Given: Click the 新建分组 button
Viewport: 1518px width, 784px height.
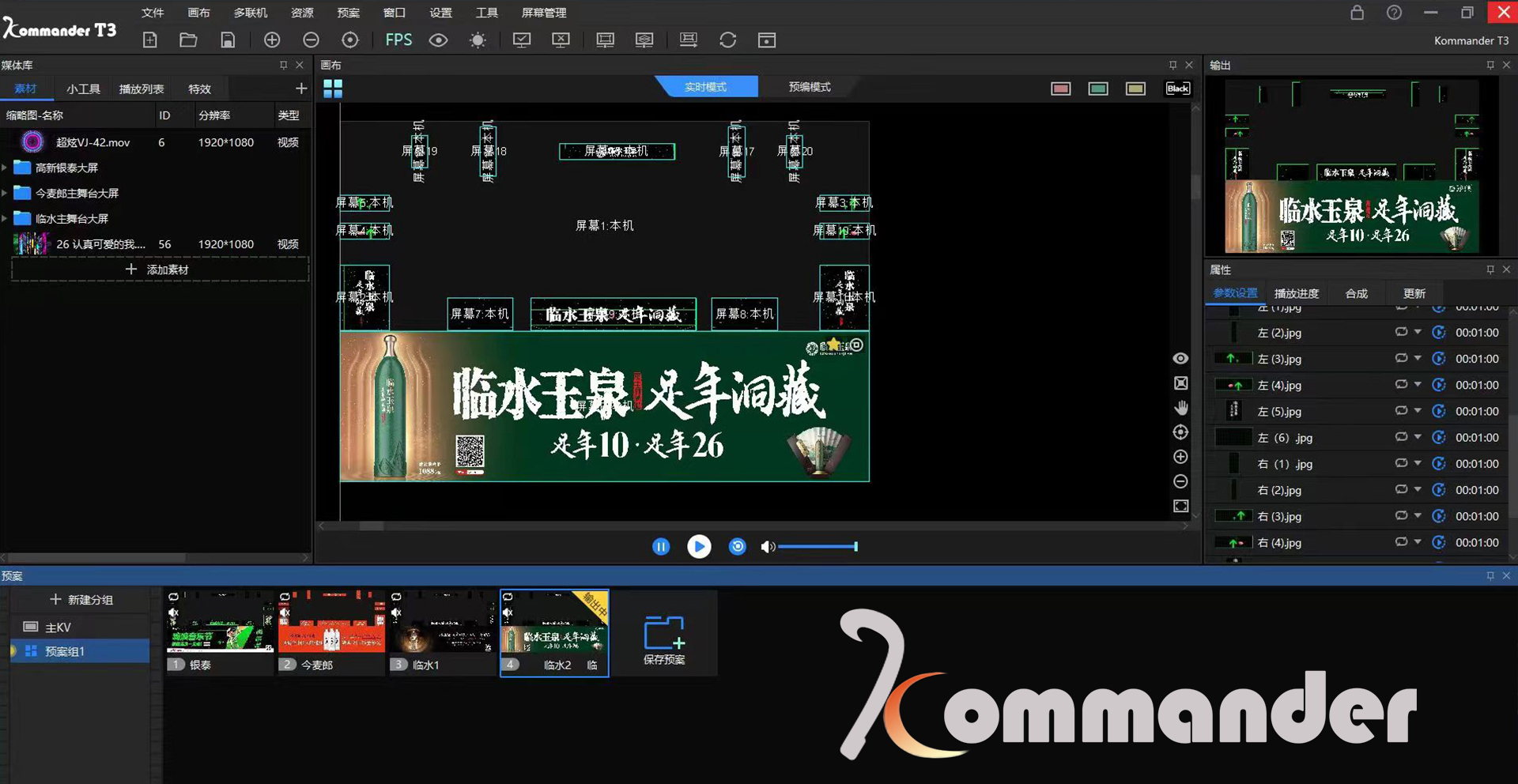Looking at the screenshot, I should click(81, 600).
